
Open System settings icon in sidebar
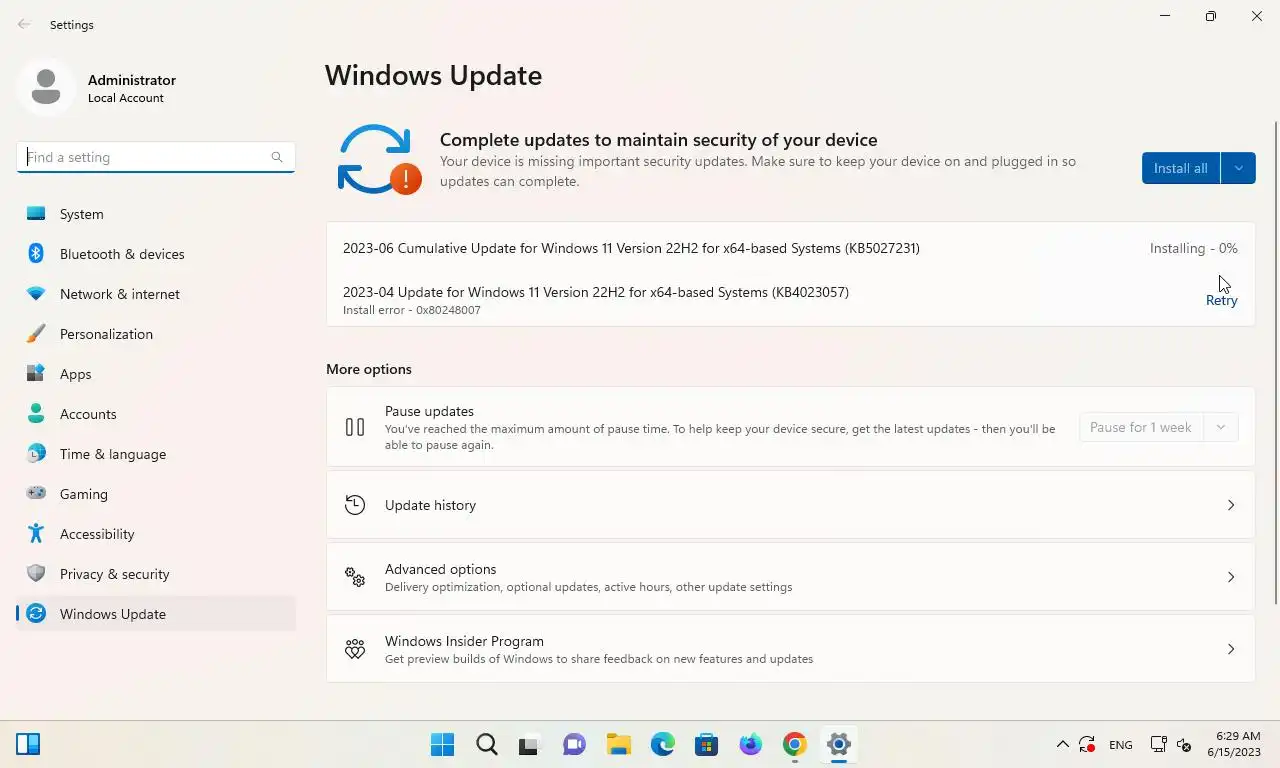pos(36,214)
